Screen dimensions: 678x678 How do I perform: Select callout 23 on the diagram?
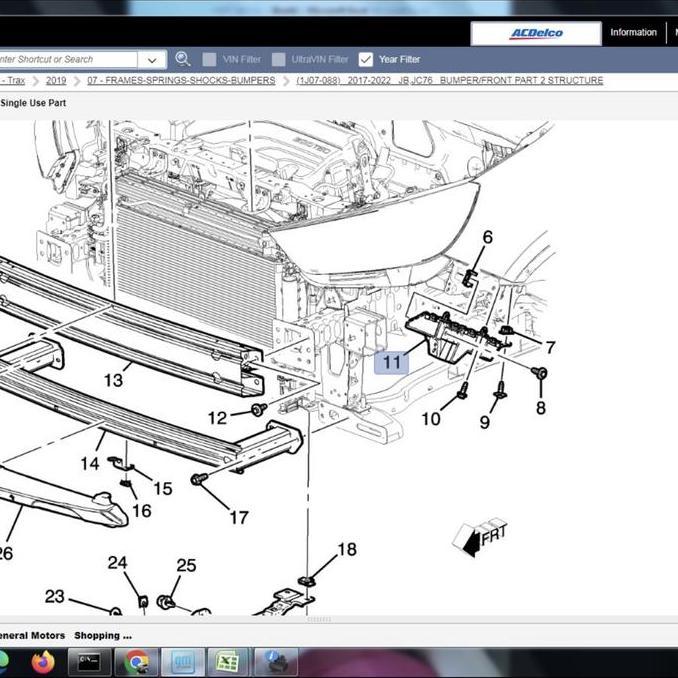click(54, 596)
